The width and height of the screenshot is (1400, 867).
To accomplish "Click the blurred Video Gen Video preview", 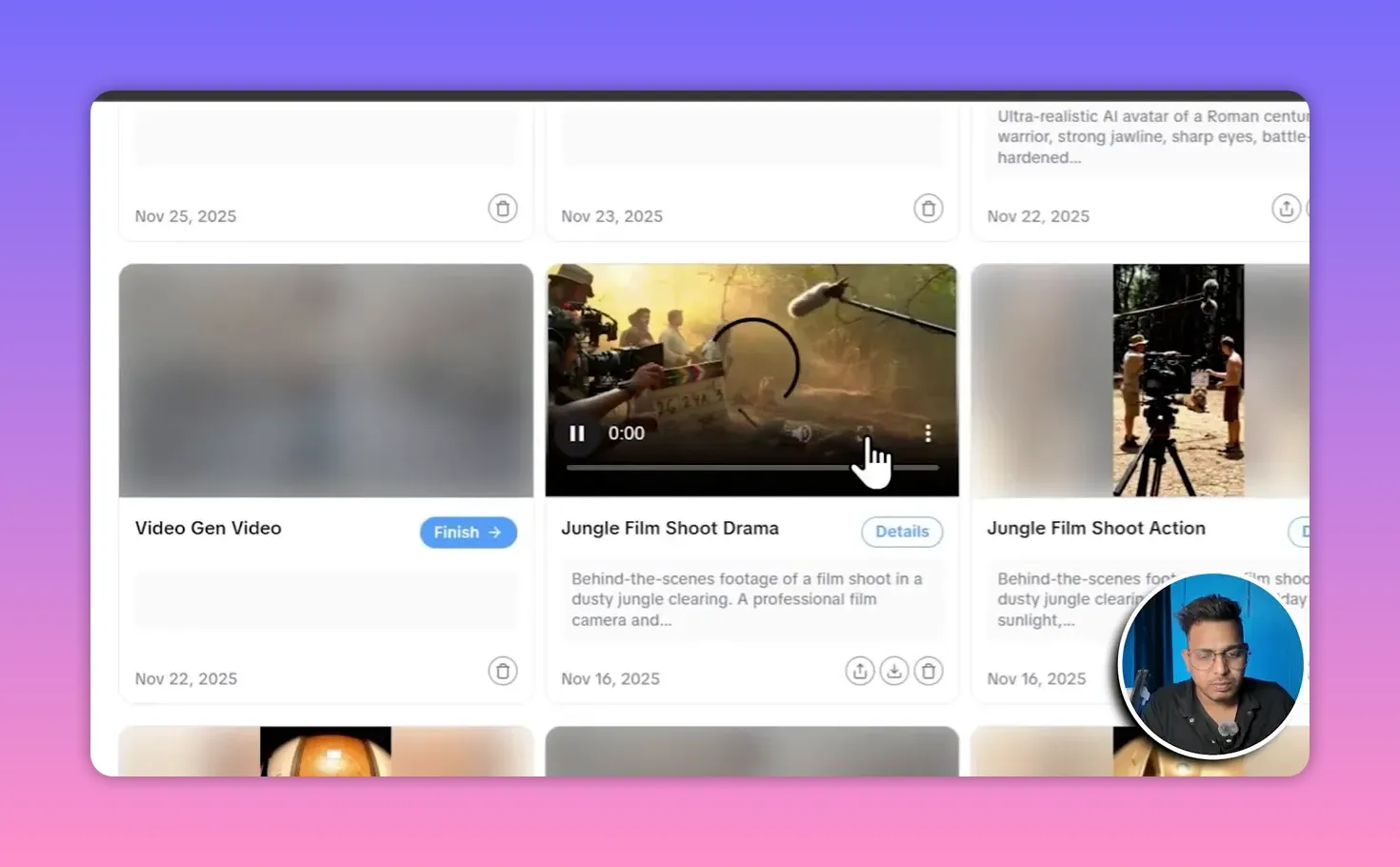I will [x=325, y=380].
